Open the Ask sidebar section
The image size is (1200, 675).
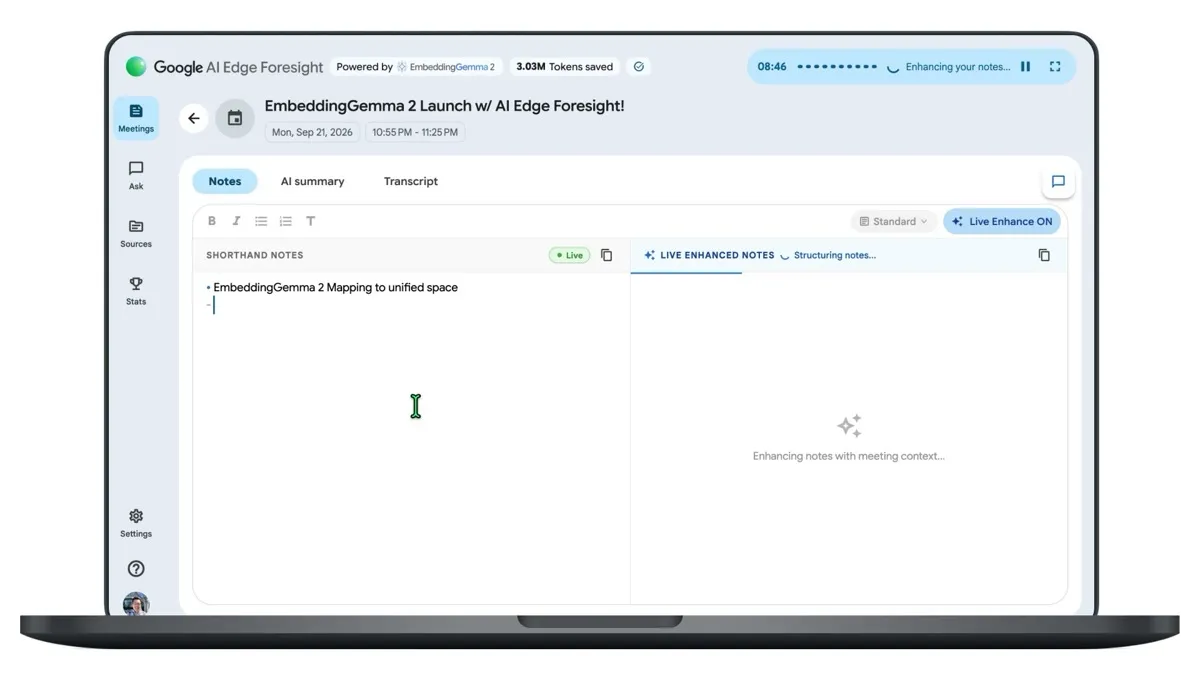pyautogui.click(x=136, y=176)
